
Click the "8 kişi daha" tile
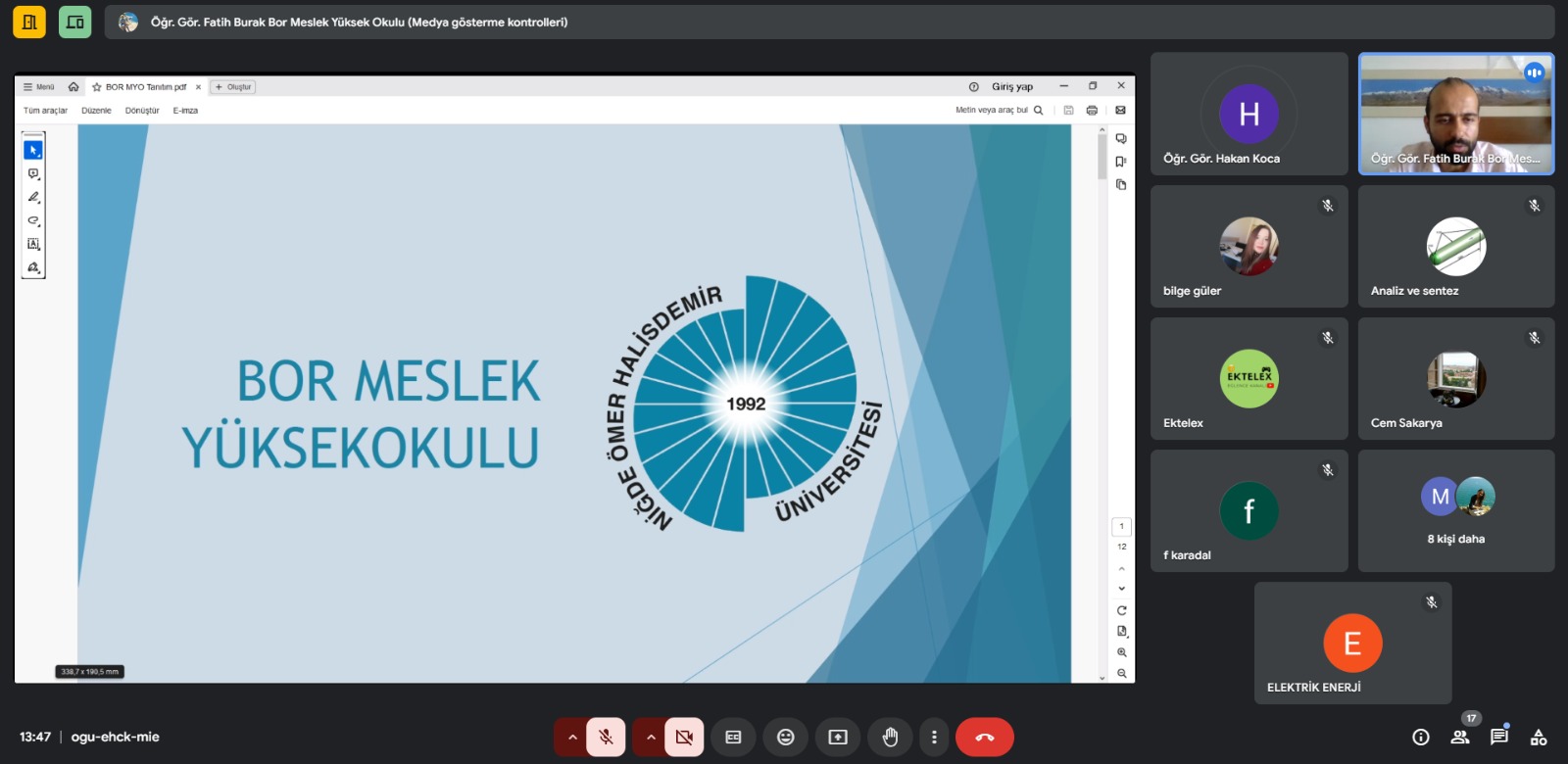1455,510
